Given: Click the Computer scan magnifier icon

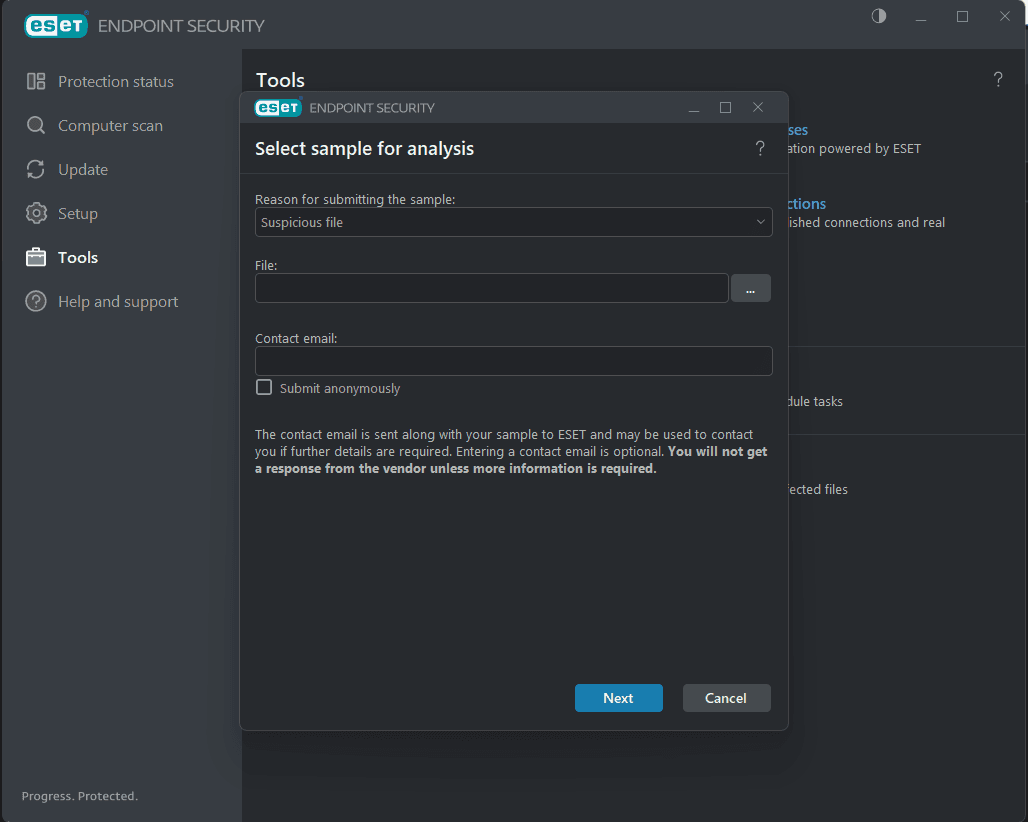Looking at the screenshot, I should tap(36, 125).
